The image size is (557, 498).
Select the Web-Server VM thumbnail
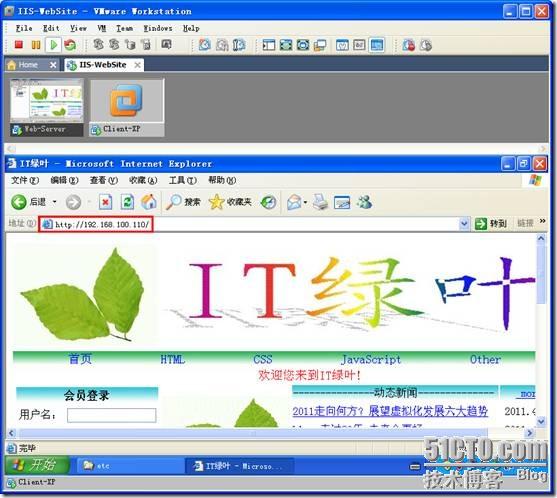pos(47,107)
